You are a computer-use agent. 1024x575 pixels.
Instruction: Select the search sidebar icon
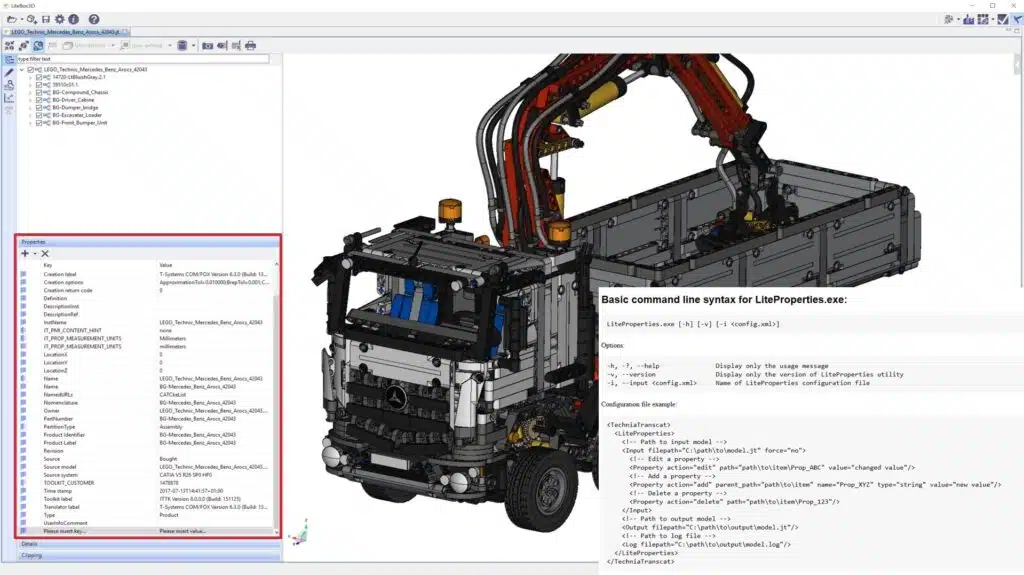click(x=9, y=85)
